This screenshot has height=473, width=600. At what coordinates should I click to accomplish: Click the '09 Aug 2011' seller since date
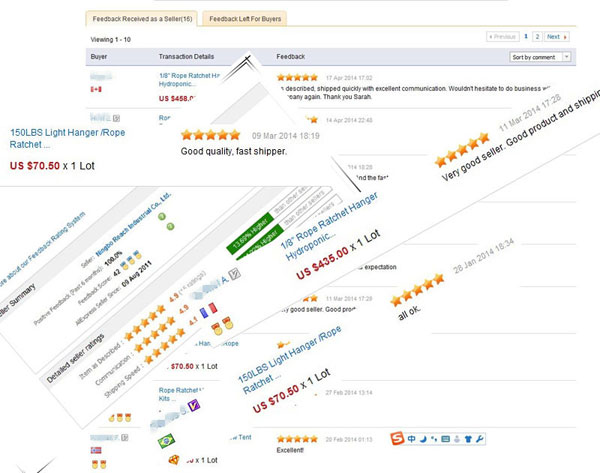coord(137,274)
